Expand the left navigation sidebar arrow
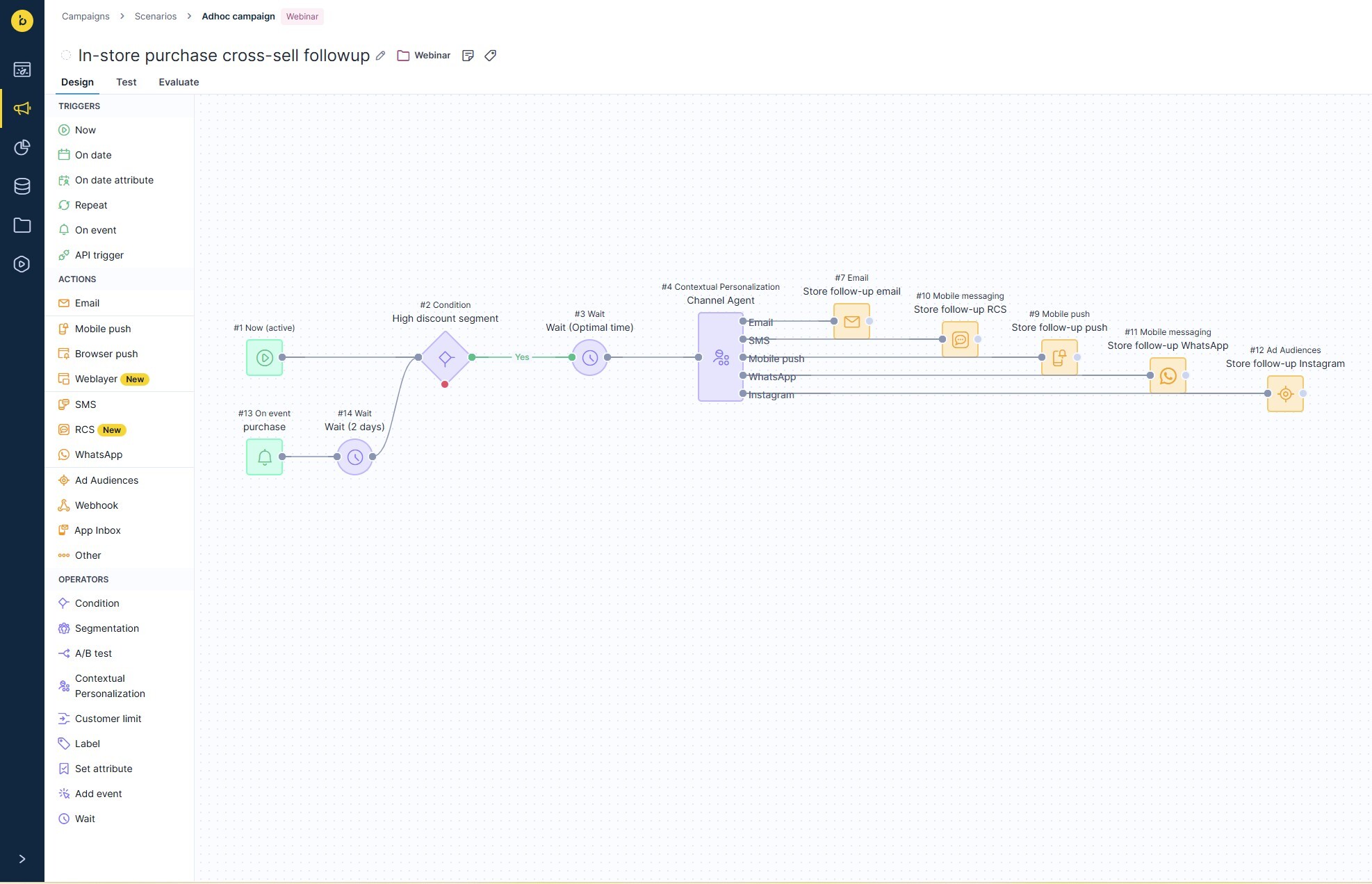 click(x=22, y=859)
